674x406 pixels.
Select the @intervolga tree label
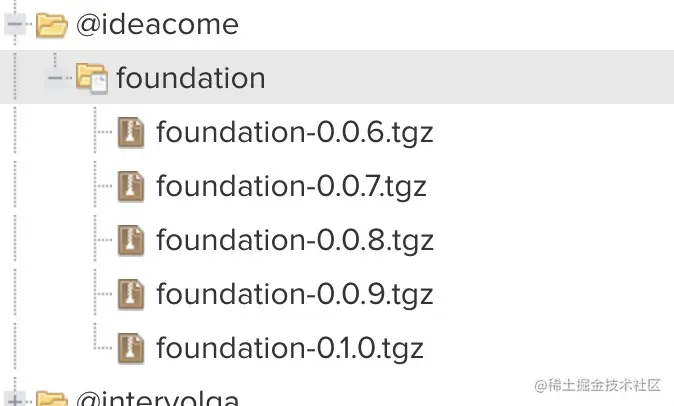[x=157, y=400]
